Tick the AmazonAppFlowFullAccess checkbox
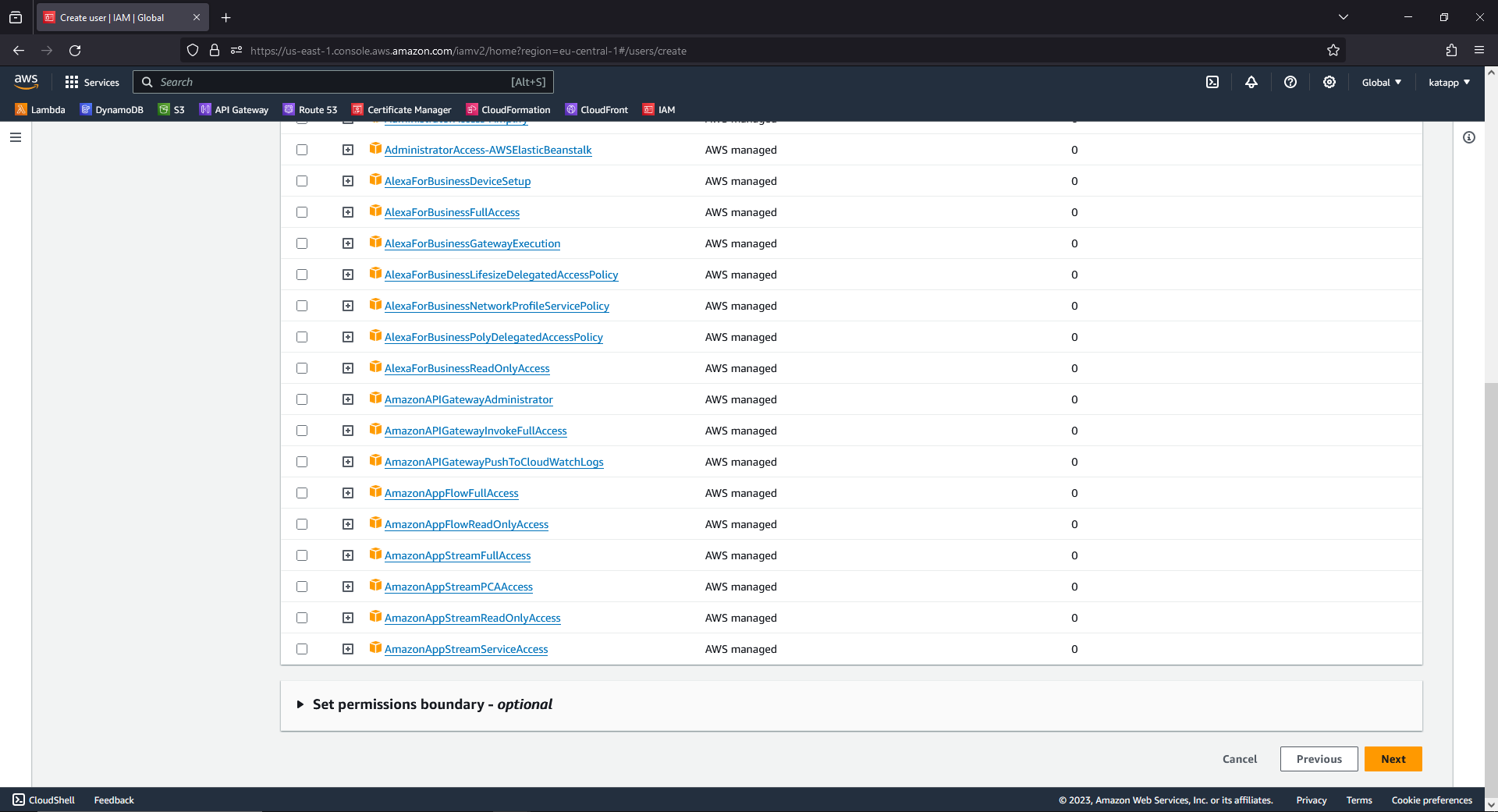This screenshot has width=1498, height=812. [302, 493]
